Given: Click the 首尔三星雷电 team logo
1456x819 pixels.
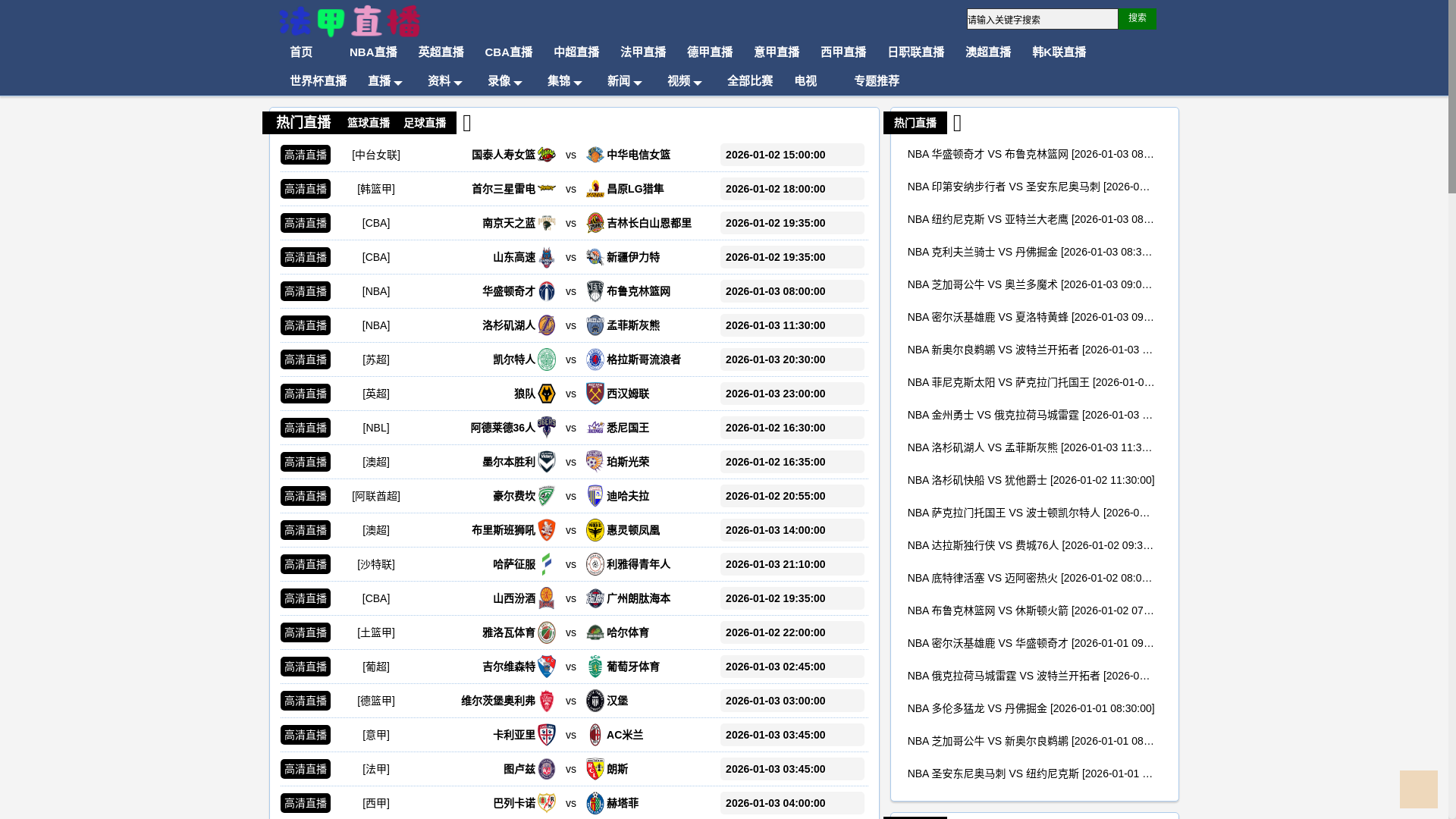Looking at the screenshot, I should [547, 189].
